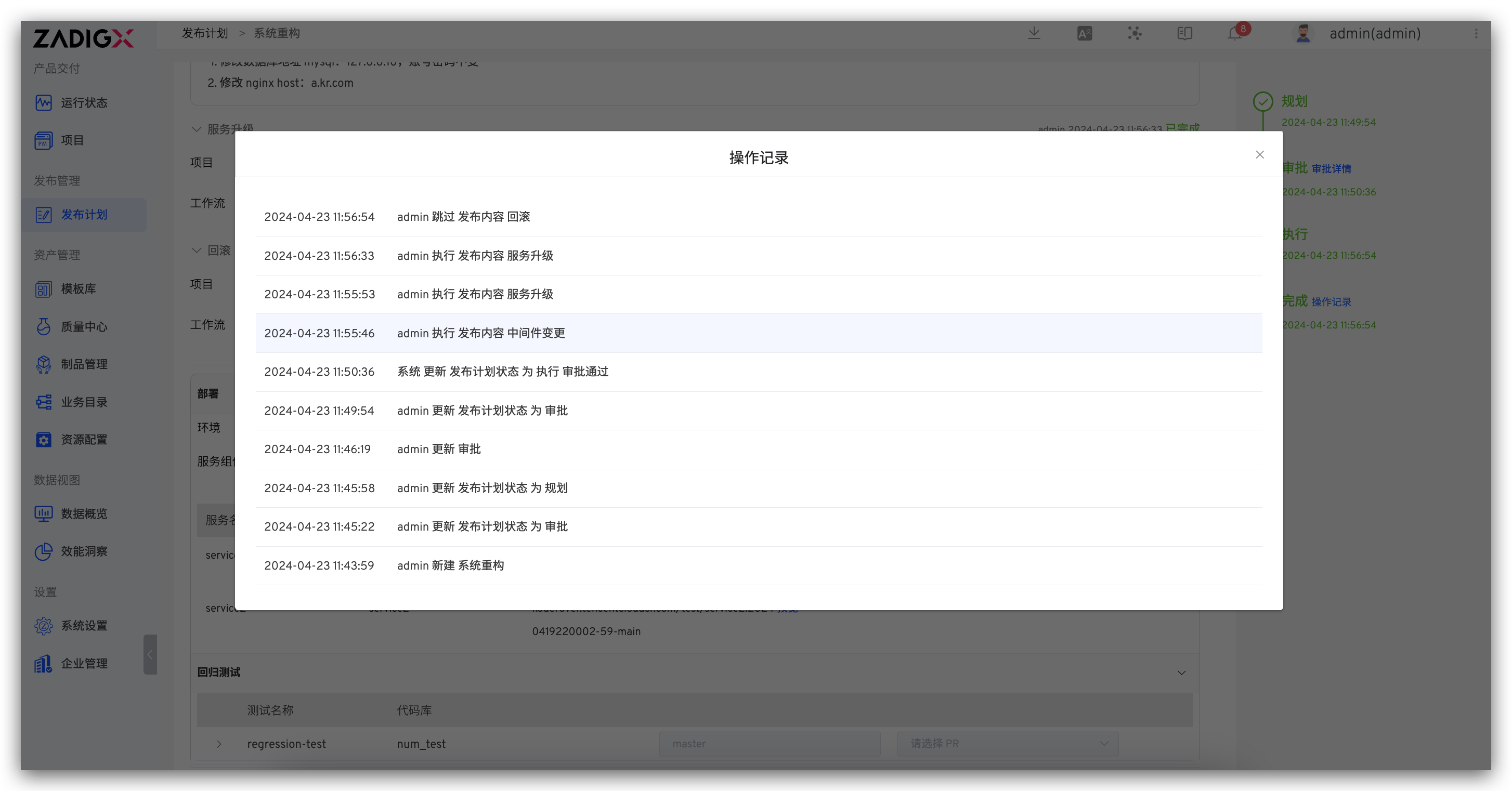
Task: Click 发布计划 in the breadcrumb
Action: [204, 33]
